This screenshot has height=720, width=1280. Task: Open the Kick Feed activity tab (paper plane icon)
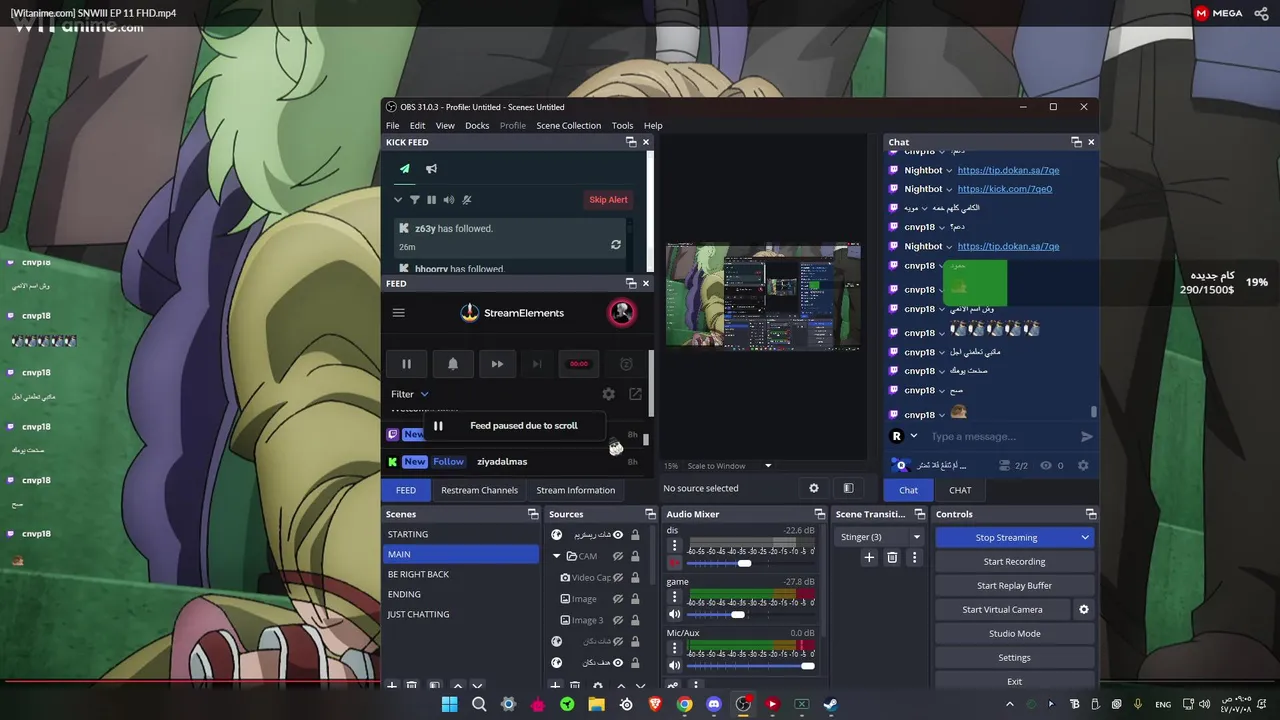pos(405,169)
